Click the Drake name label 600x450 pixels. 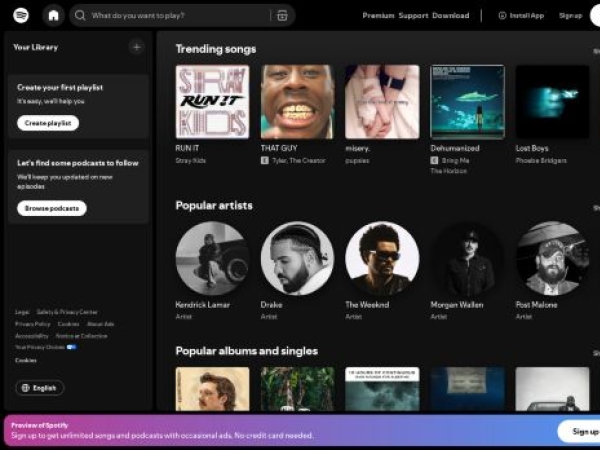[x=271, y=305]
